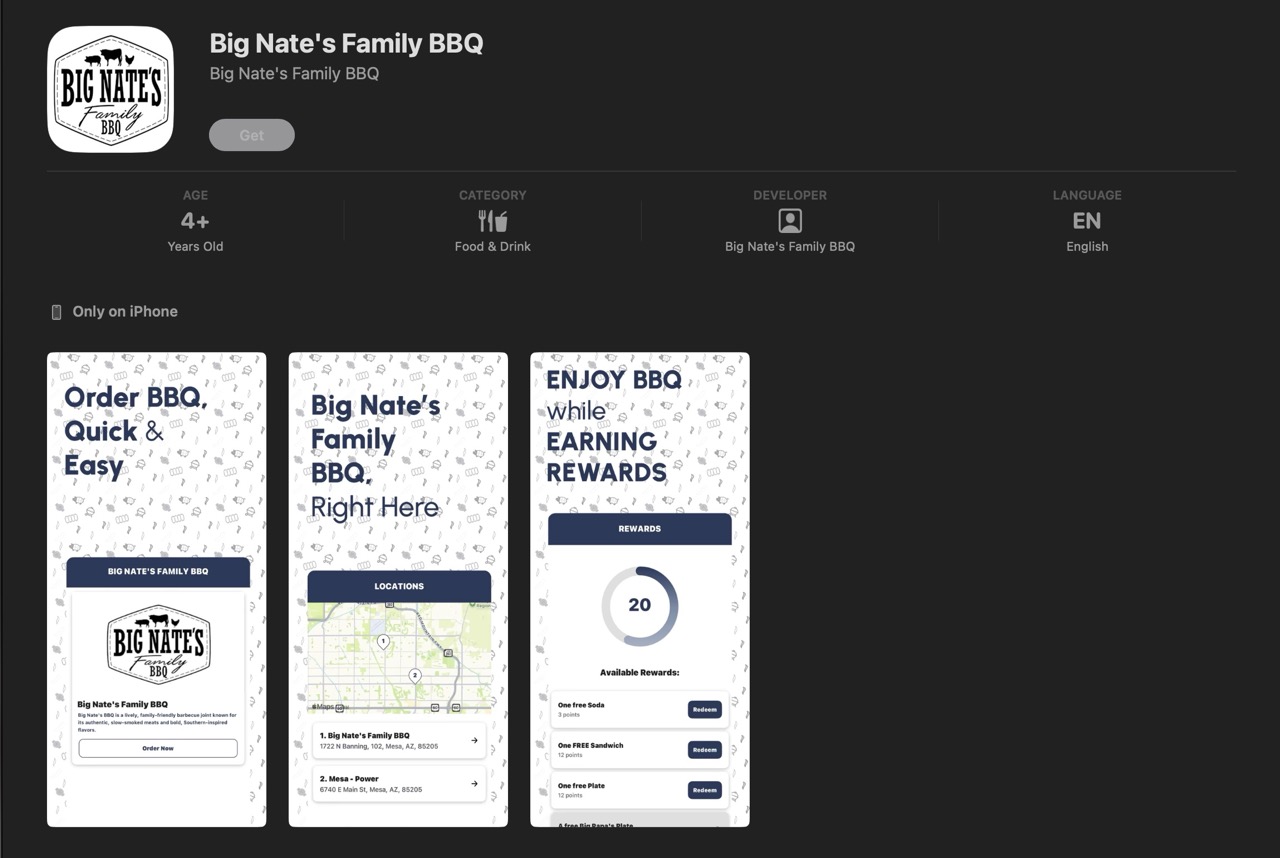Screen dimensions: 1280x858
Task: Click the Redeem button for One free Plate
Action: [x=705, y=790]
